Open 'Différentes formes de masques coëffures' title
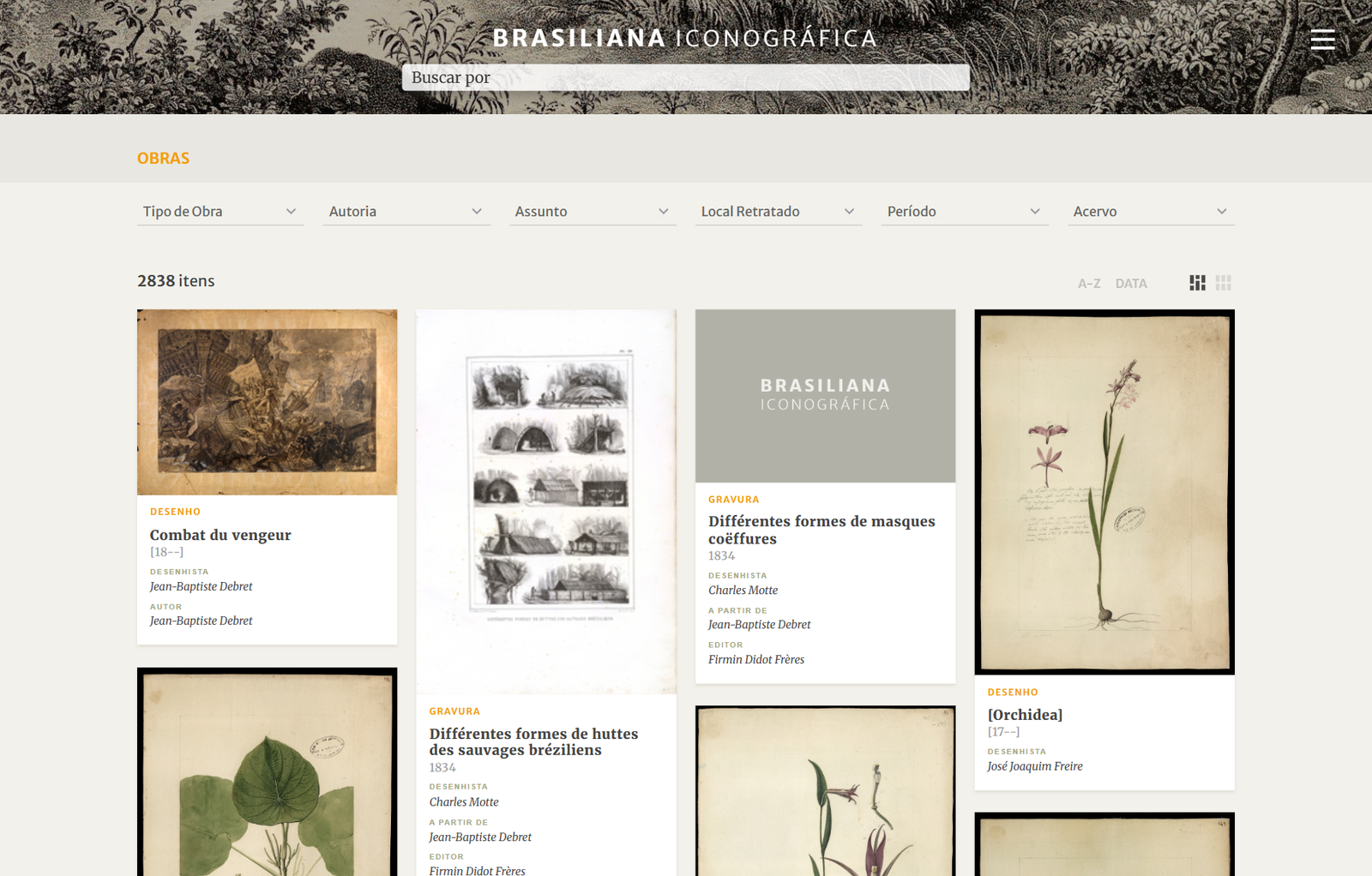This screenshot has height=876, width=1372. click(x=821, y=530)
